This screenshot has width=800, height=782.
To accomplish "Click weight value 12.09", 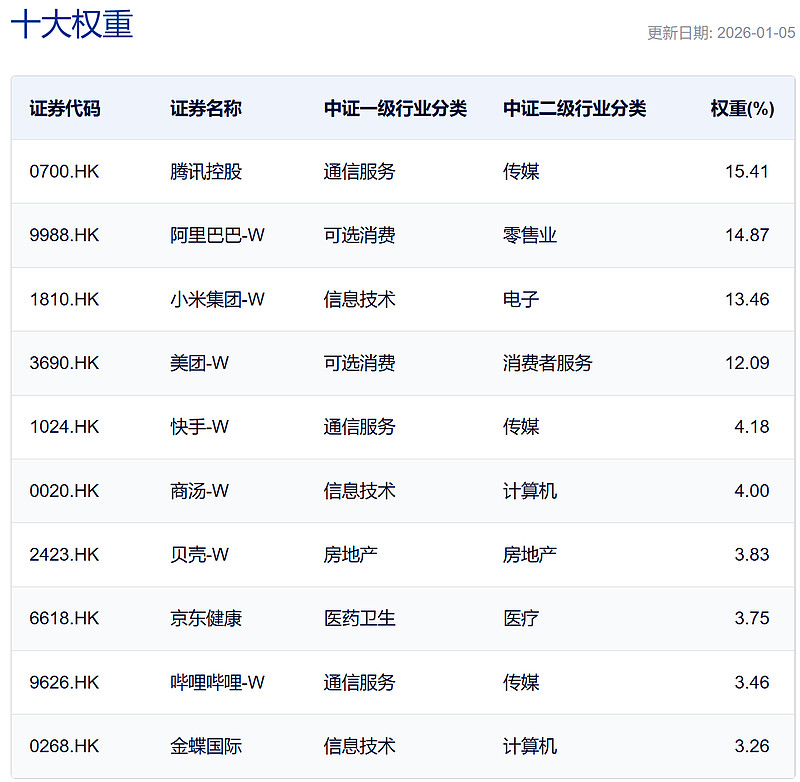I will (747, 363).
